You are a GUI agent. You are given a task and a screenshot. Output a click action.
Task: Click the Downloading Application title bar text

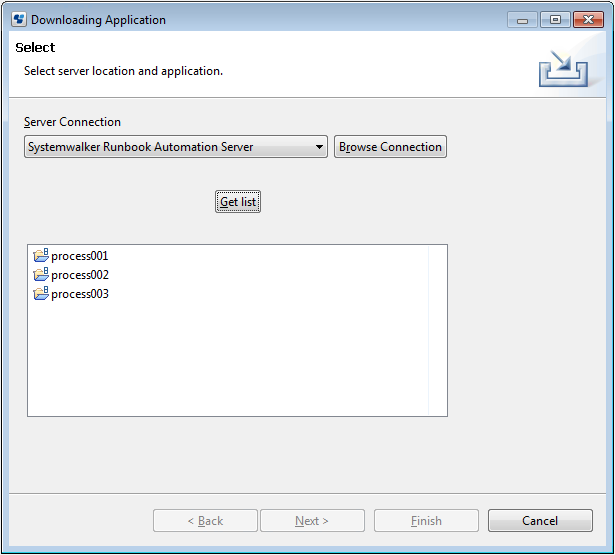(98, 20)
